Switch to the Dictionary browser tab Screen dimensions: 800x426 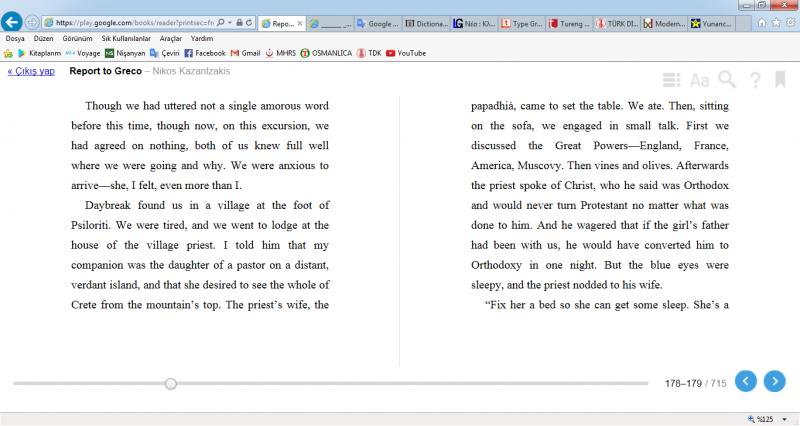coord(427,23)
